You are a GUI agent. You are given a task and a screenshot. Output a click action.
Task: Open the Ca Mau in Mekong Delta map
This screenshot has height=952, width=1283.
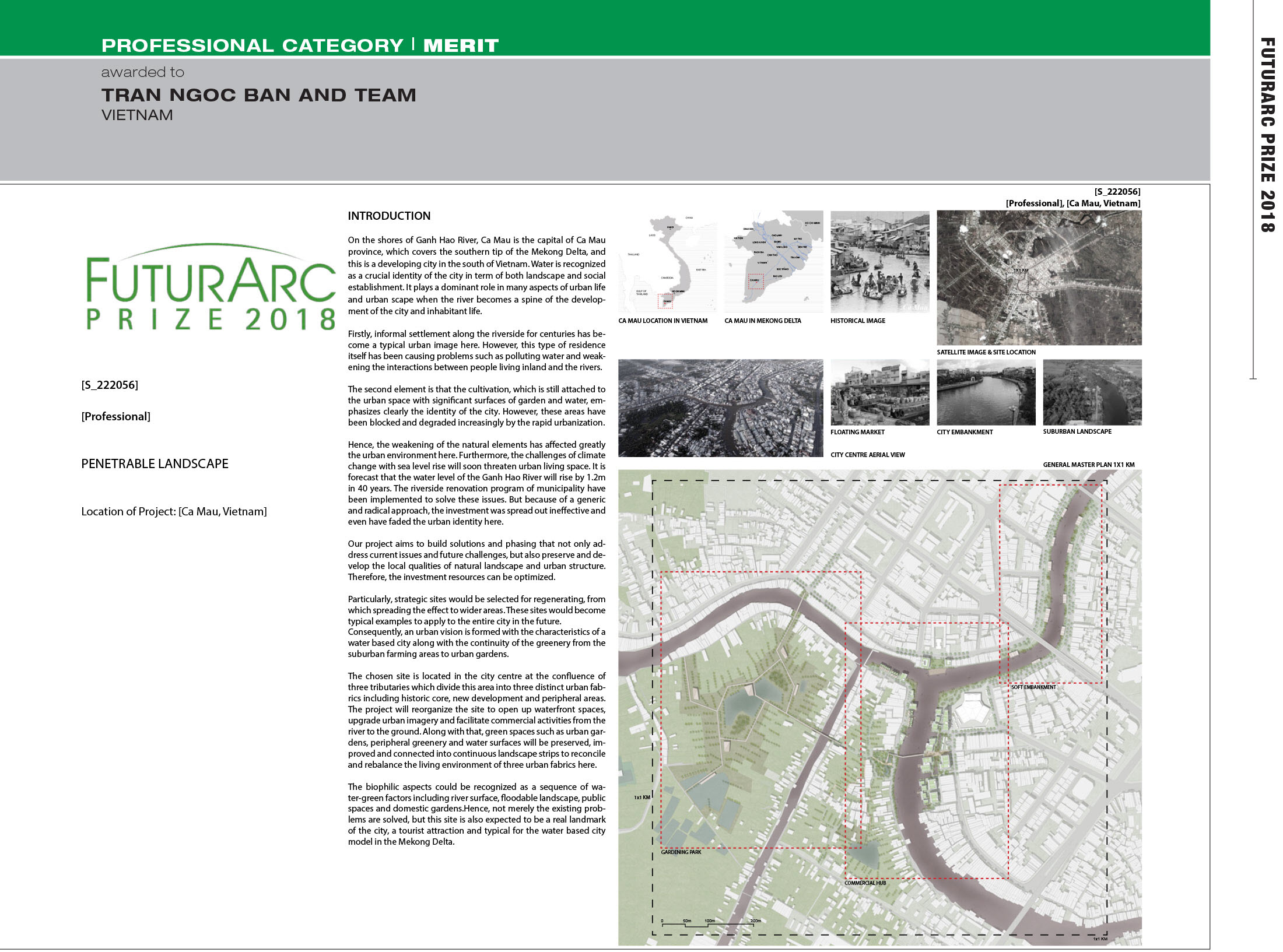click(773, 262)
